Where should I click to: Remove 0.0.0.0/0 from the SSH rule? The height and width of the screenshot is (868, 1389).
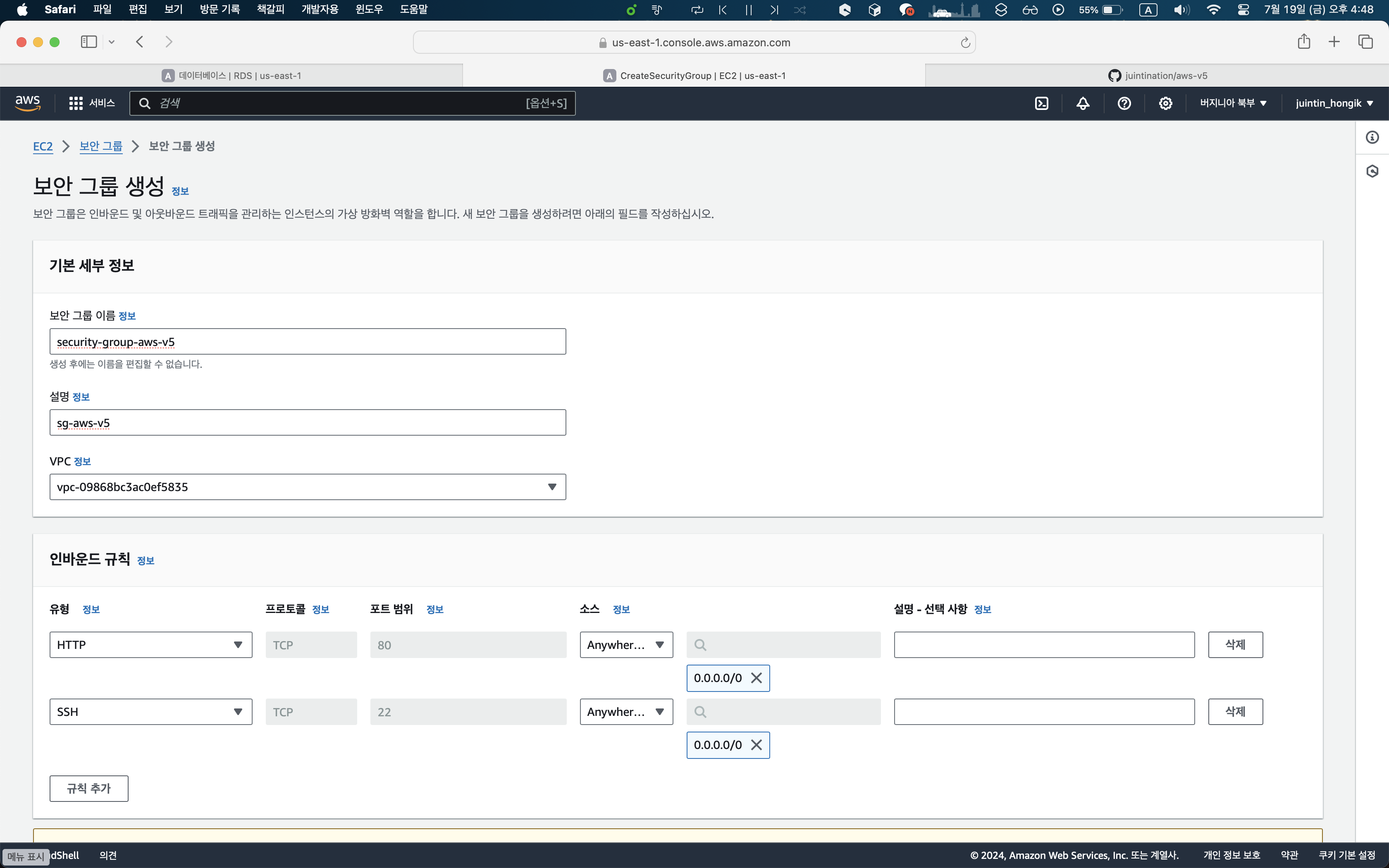(x=757, y=745)
